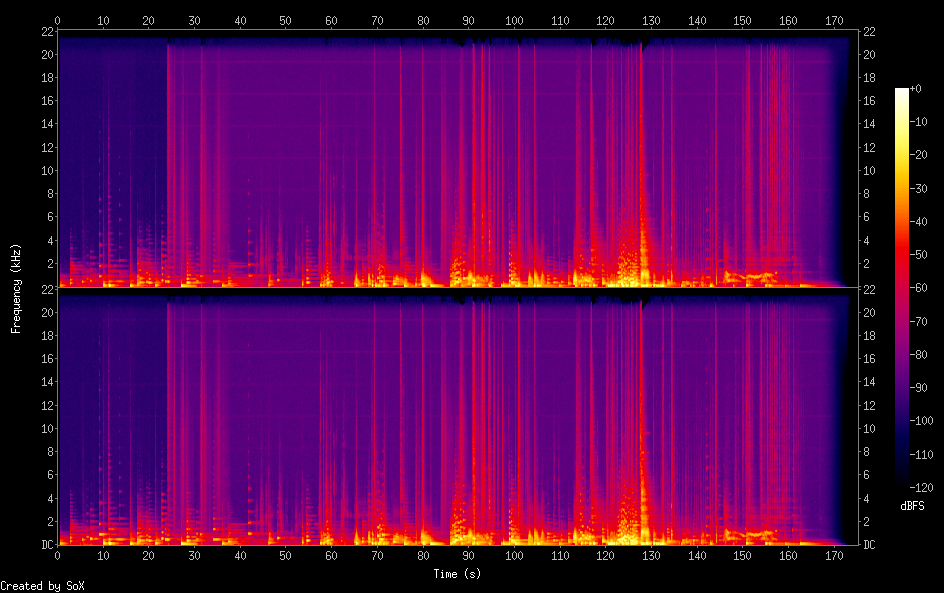Click the color scale gradient bar
The height and width of the screenshot is (593, 944).
pyautogui.click(x=902, y=288)
